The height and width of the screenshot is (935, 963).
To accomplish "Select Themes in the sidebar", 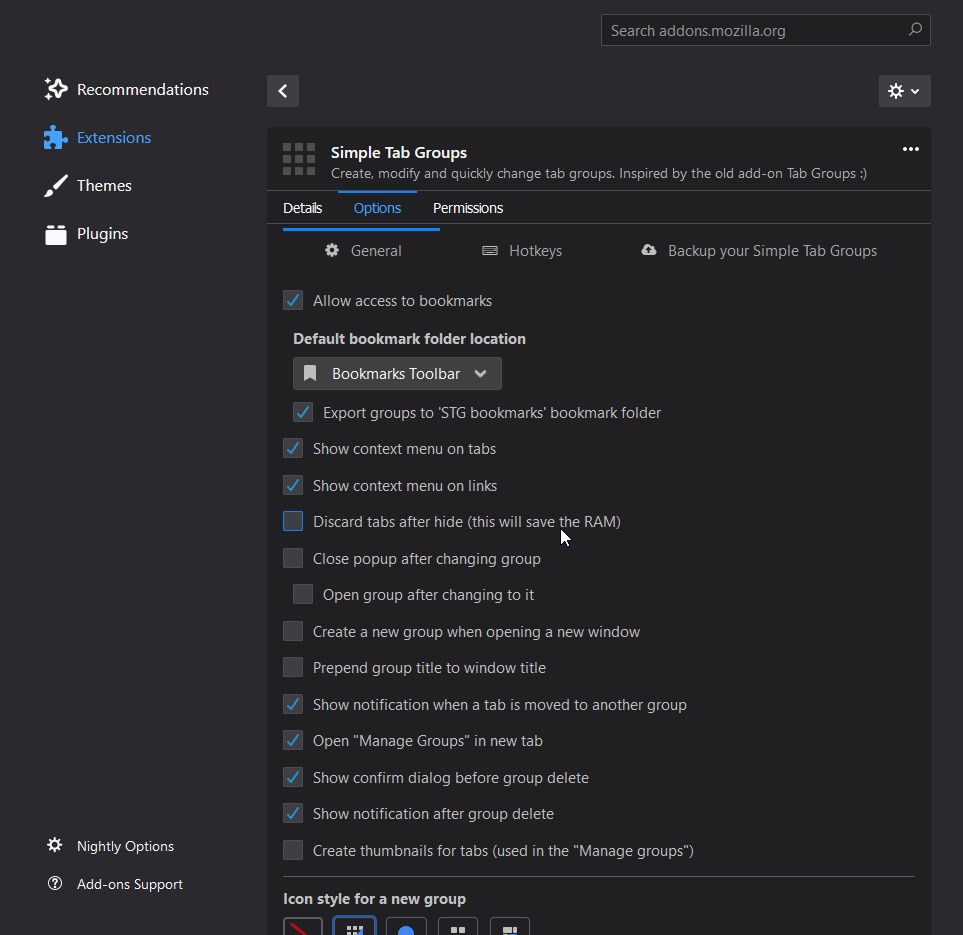I will (x=88, y=186).
